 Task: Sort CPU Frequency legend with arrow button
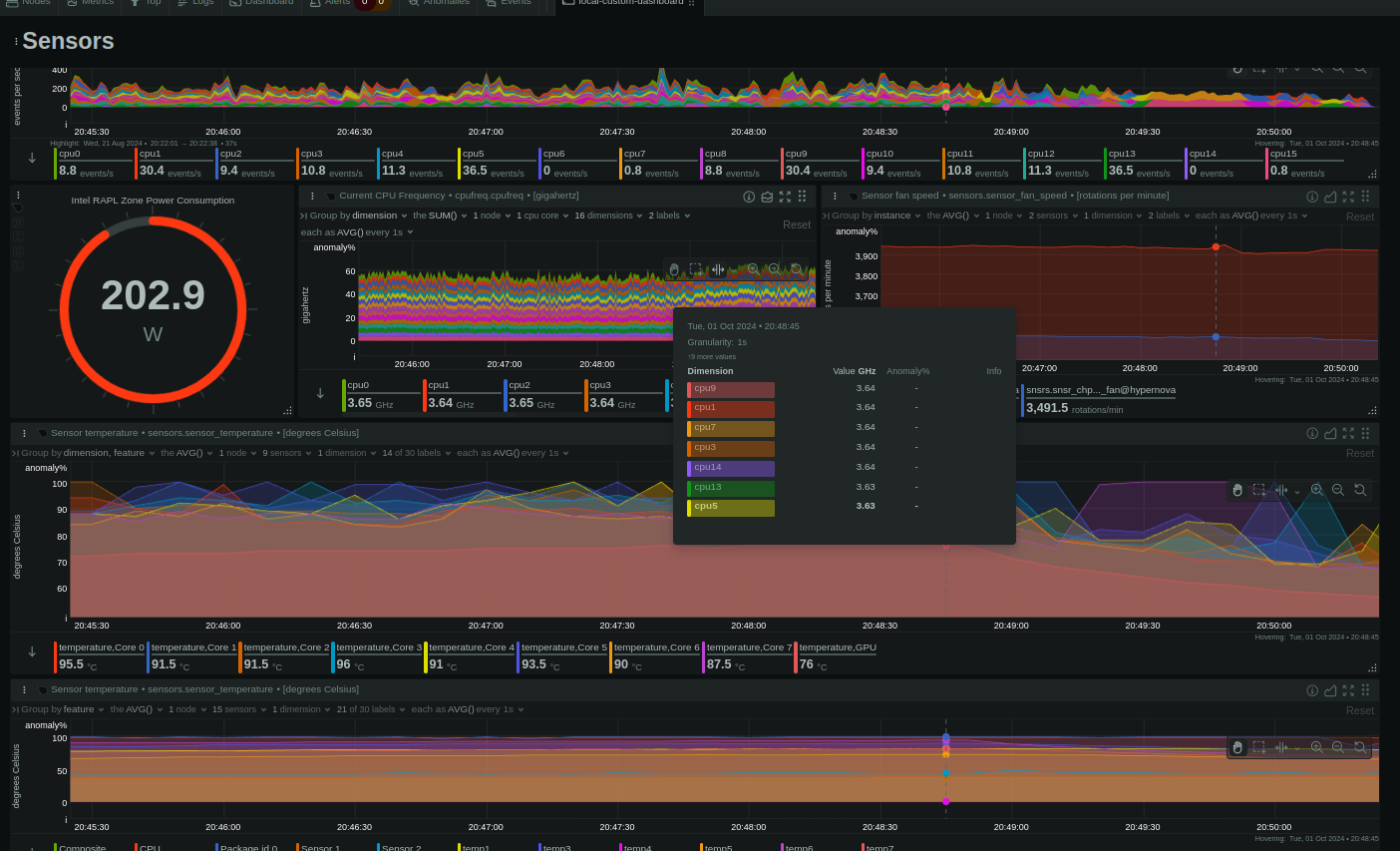tap(320, 393)
